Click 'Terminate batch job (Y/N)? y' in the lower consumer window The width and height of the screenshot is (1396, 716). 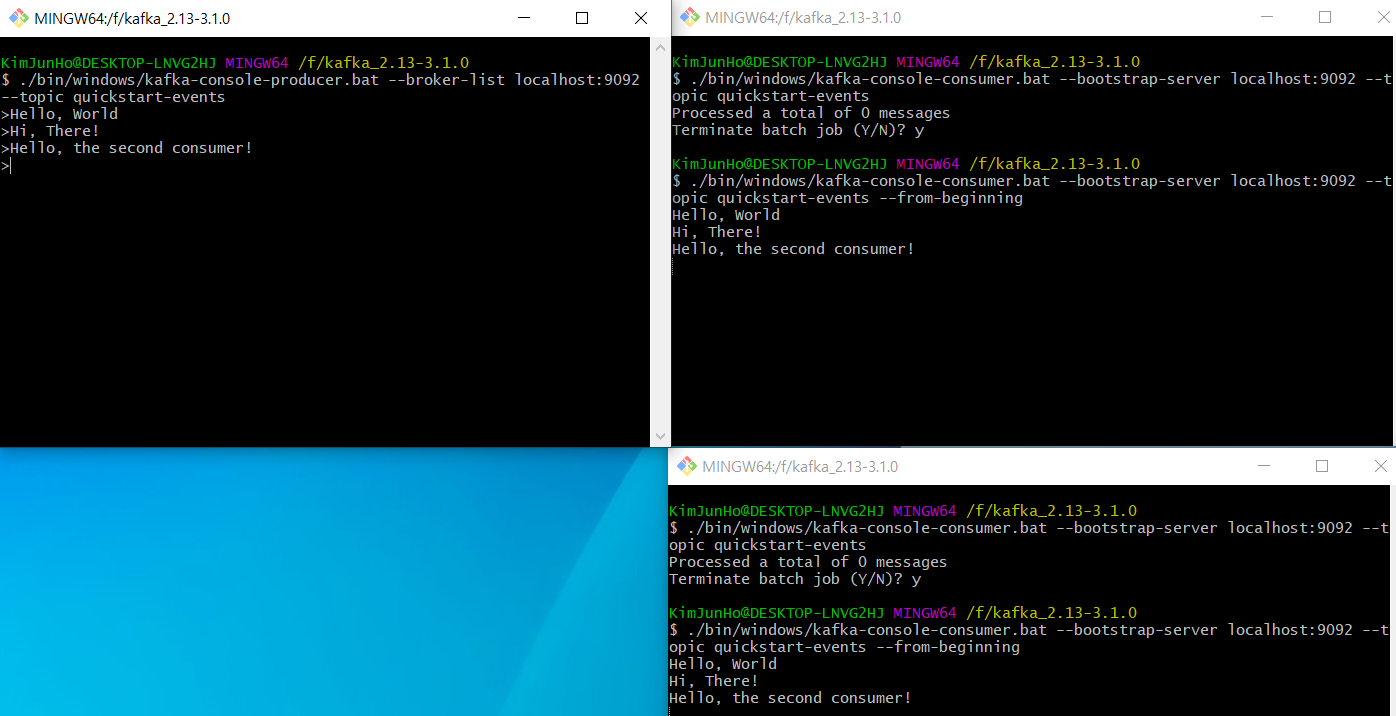point(795,579)
